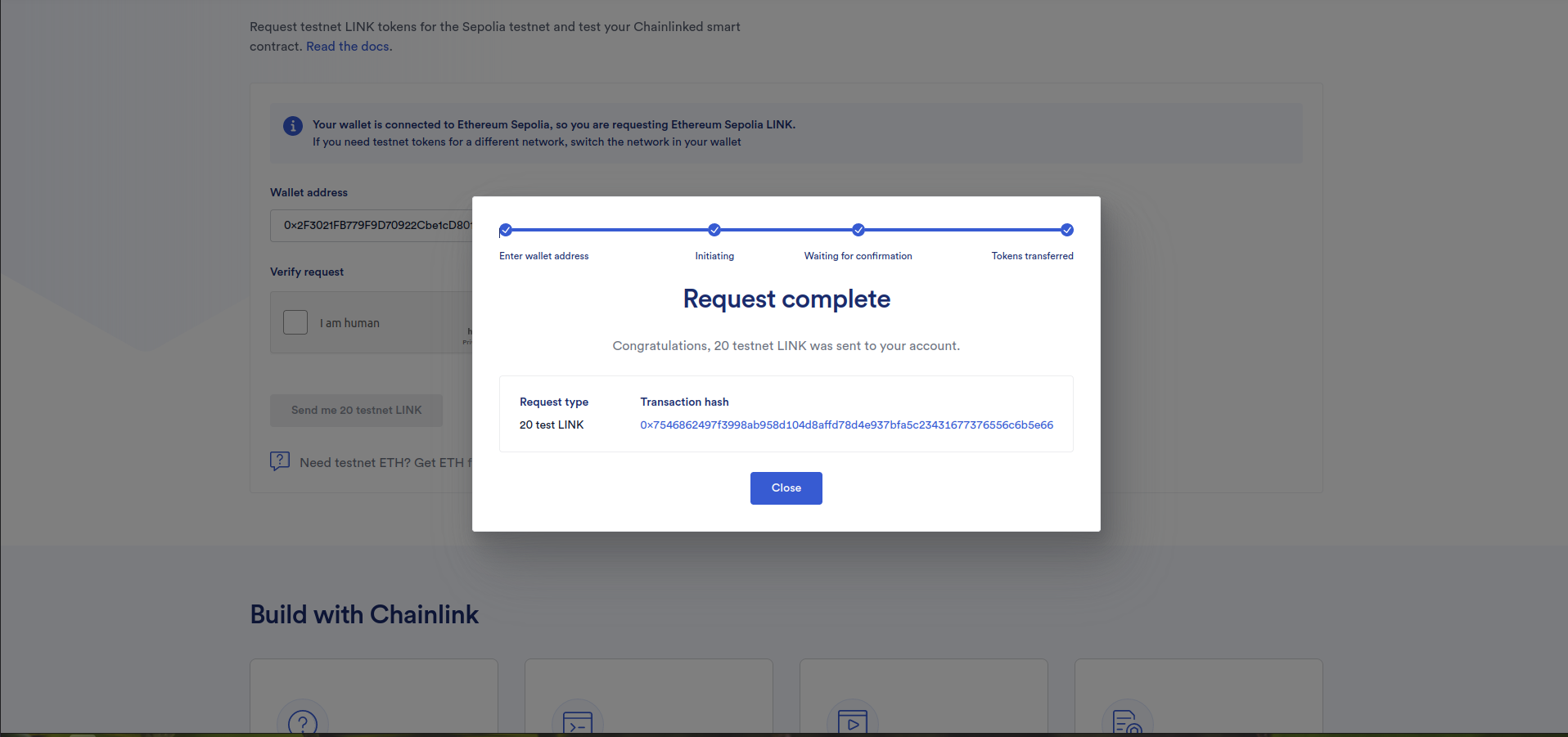Click the Tokens transferred step checkmark
This screenshot has height=737, width=1568.
(1066, 230)
